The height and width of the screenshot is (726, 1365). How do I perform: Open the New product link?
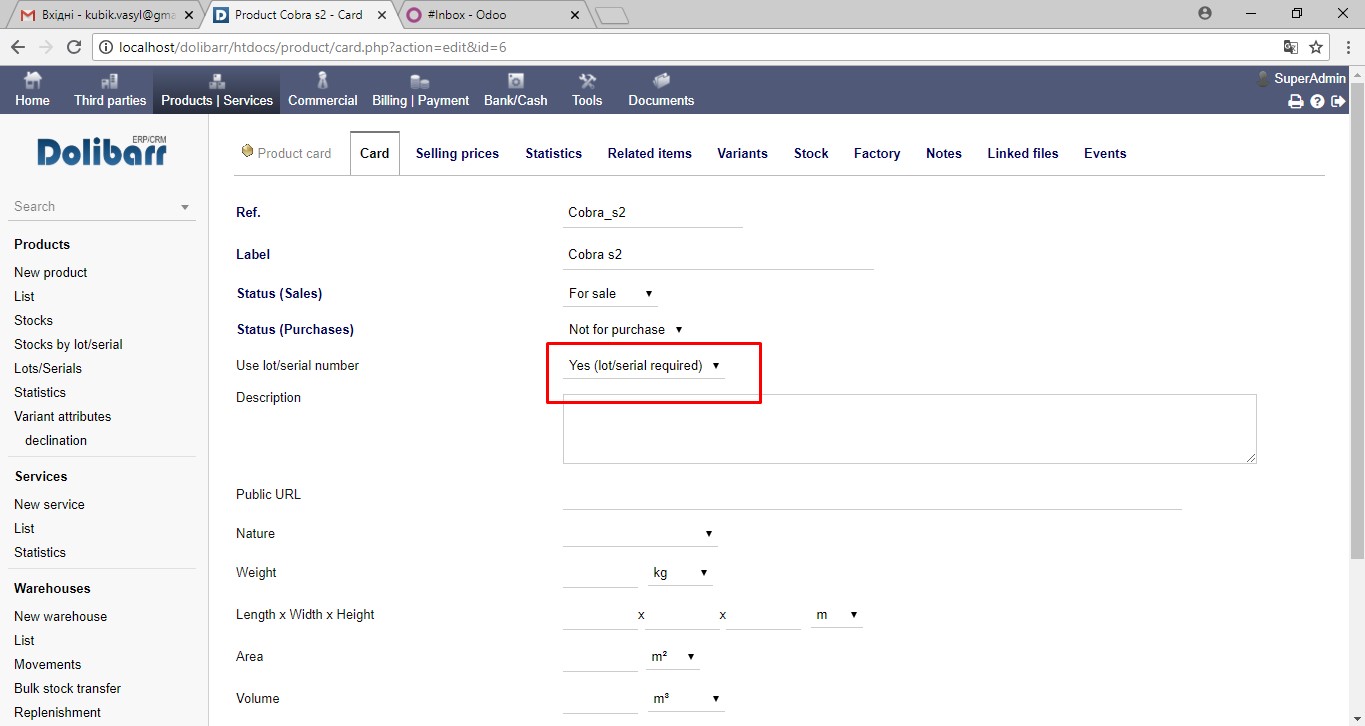pos(50,272)
